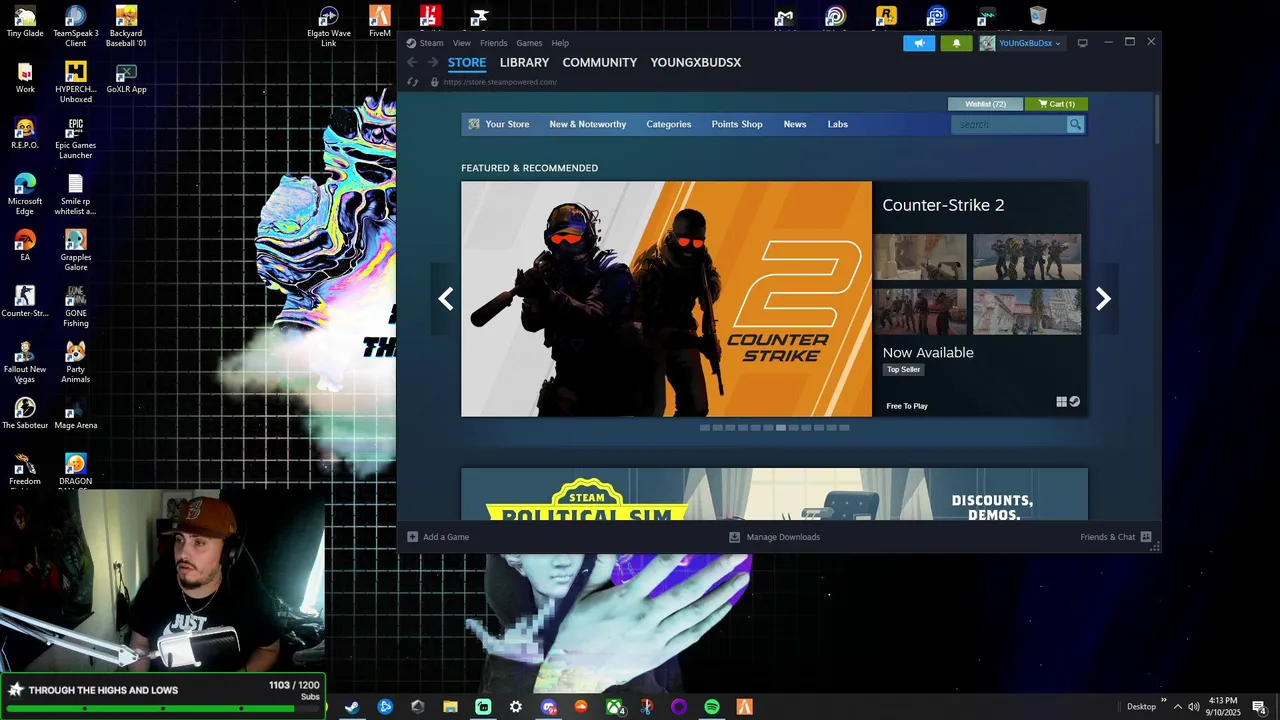This screenshot has width=1280, height=720.
Task: Open the EA app shortcut
Action: coord(25,246)
